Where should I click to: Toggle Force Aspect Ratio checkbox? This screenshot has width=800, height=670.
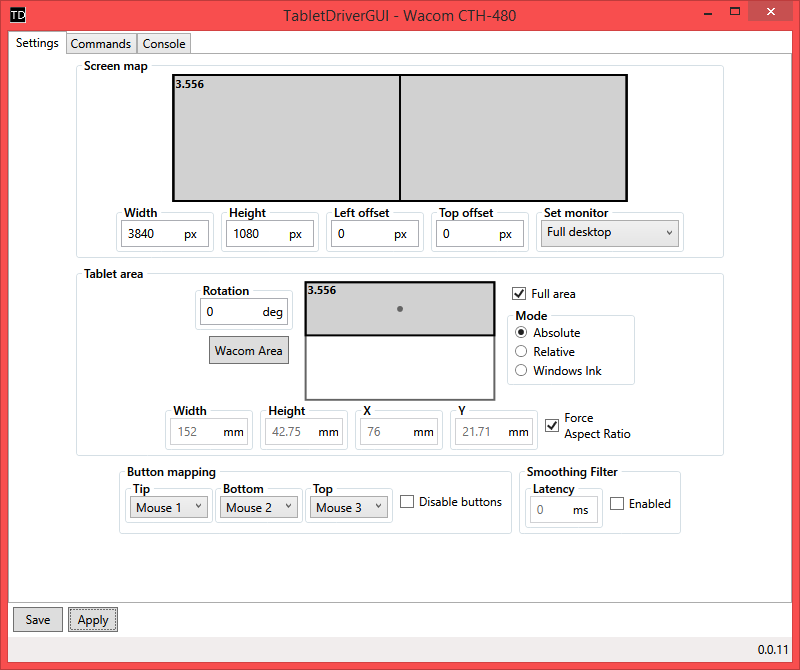coord(552,425)
